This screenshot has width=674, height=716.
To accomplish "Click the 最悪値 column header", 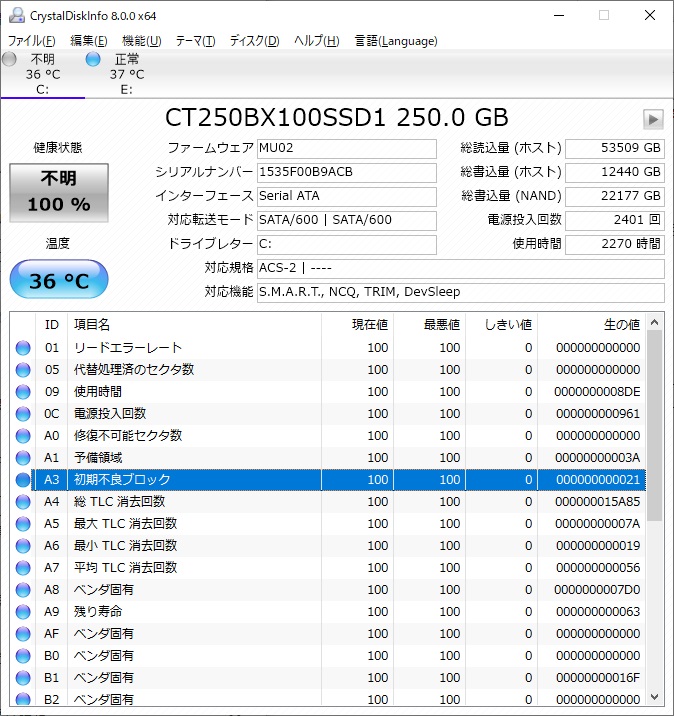I will tap(429, 325).
